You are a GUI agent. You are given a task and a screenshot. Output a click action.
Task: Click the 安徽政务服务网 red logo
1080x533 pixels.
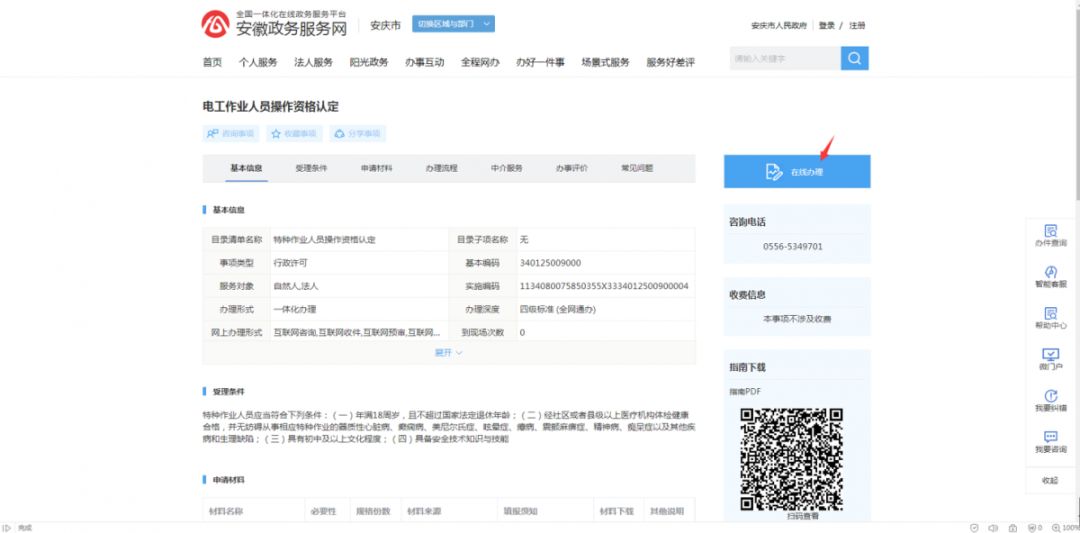click(215, 25)
